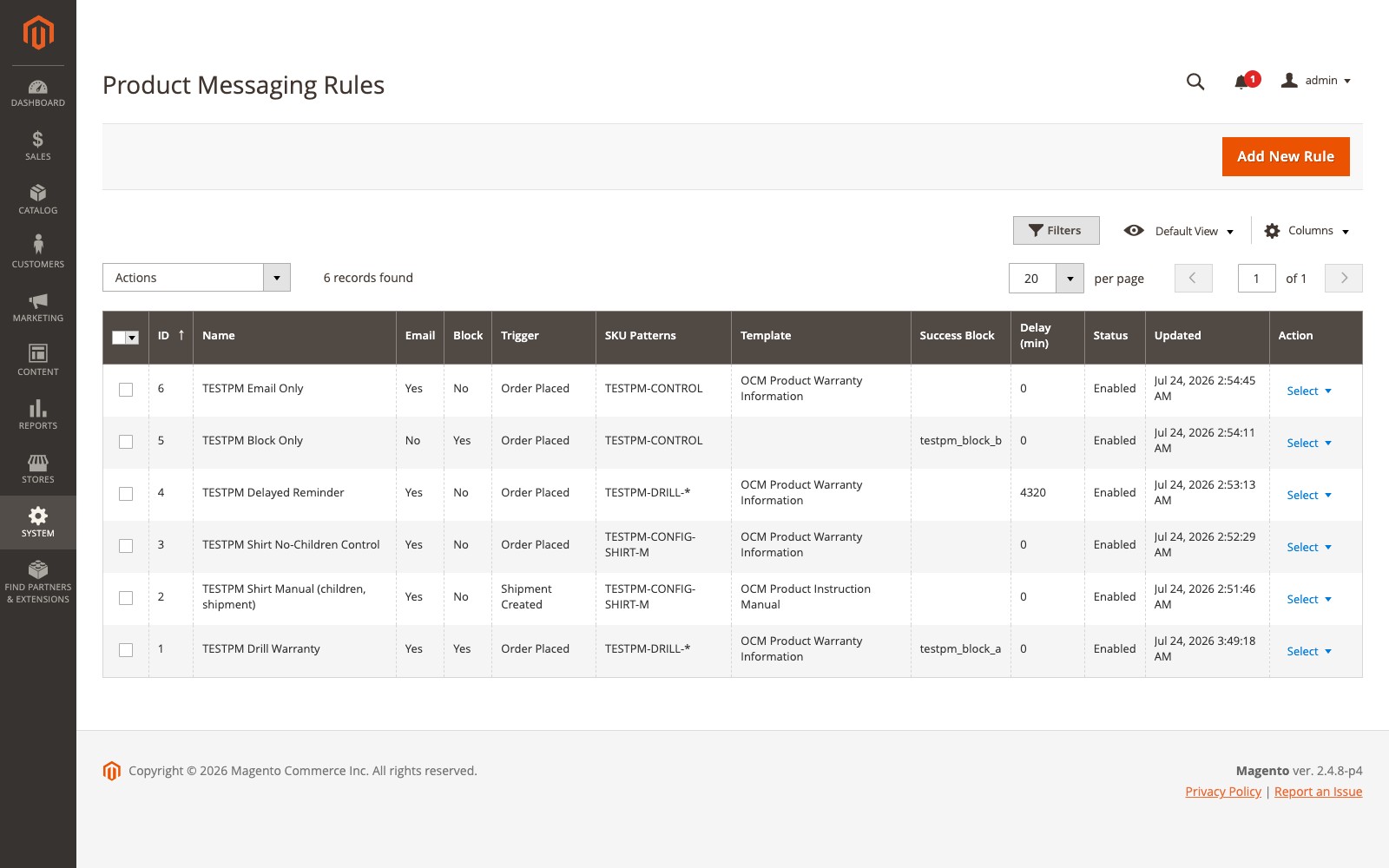Open the Report an Issue link

pyautogui.click(x=1318, y=792)
